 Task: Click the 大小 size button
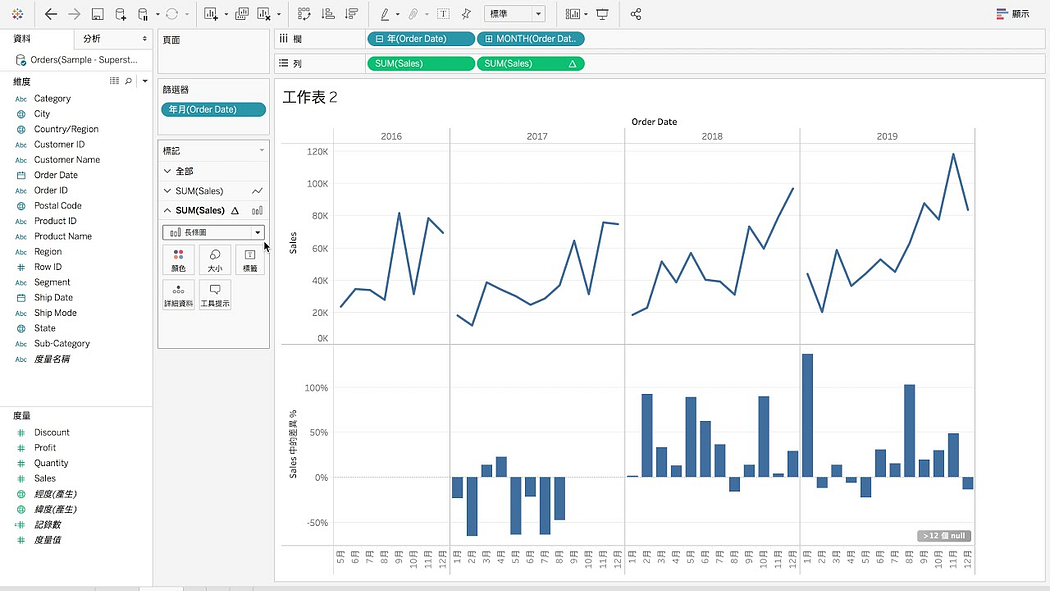[x=214, y=260]
